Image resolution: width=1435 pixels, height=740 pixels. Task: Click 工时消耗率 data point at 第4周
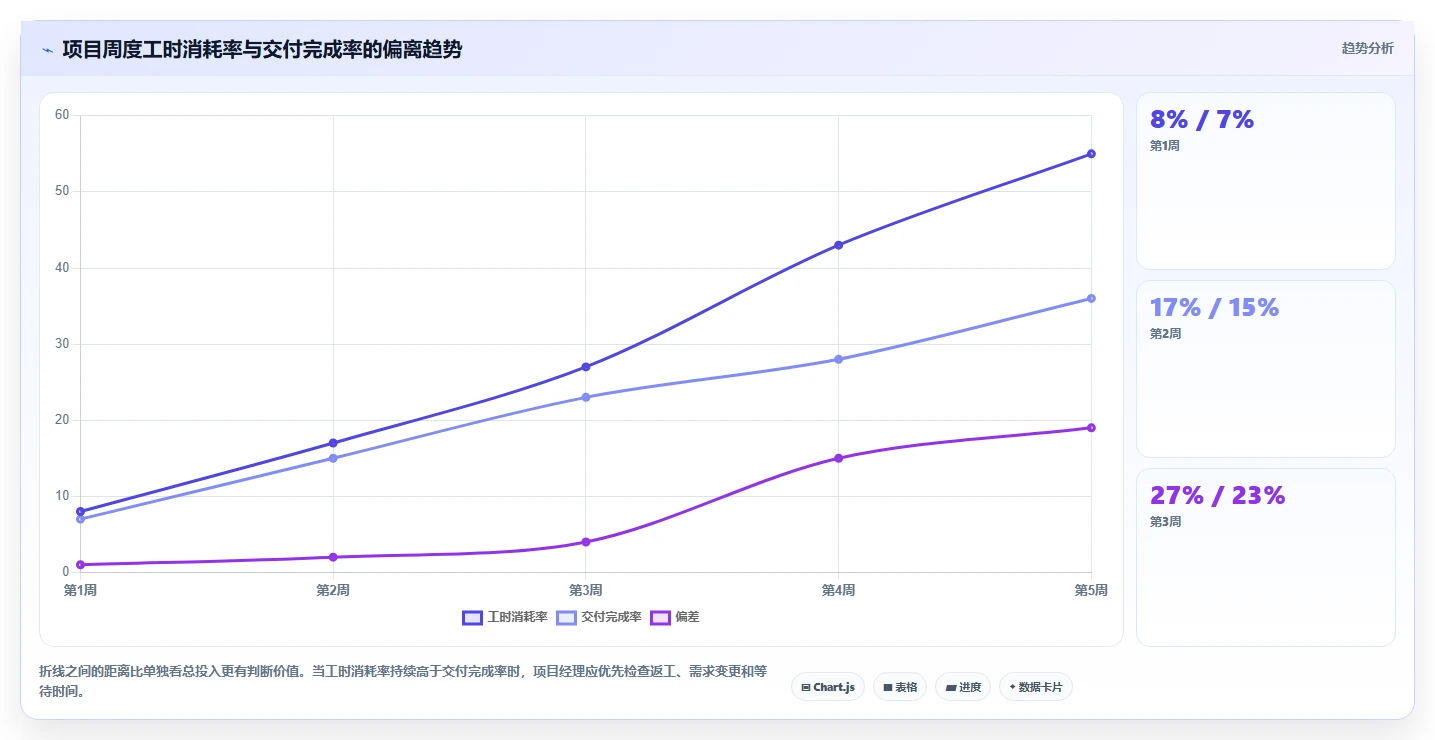pyautogui.click(x=838, y=245)
